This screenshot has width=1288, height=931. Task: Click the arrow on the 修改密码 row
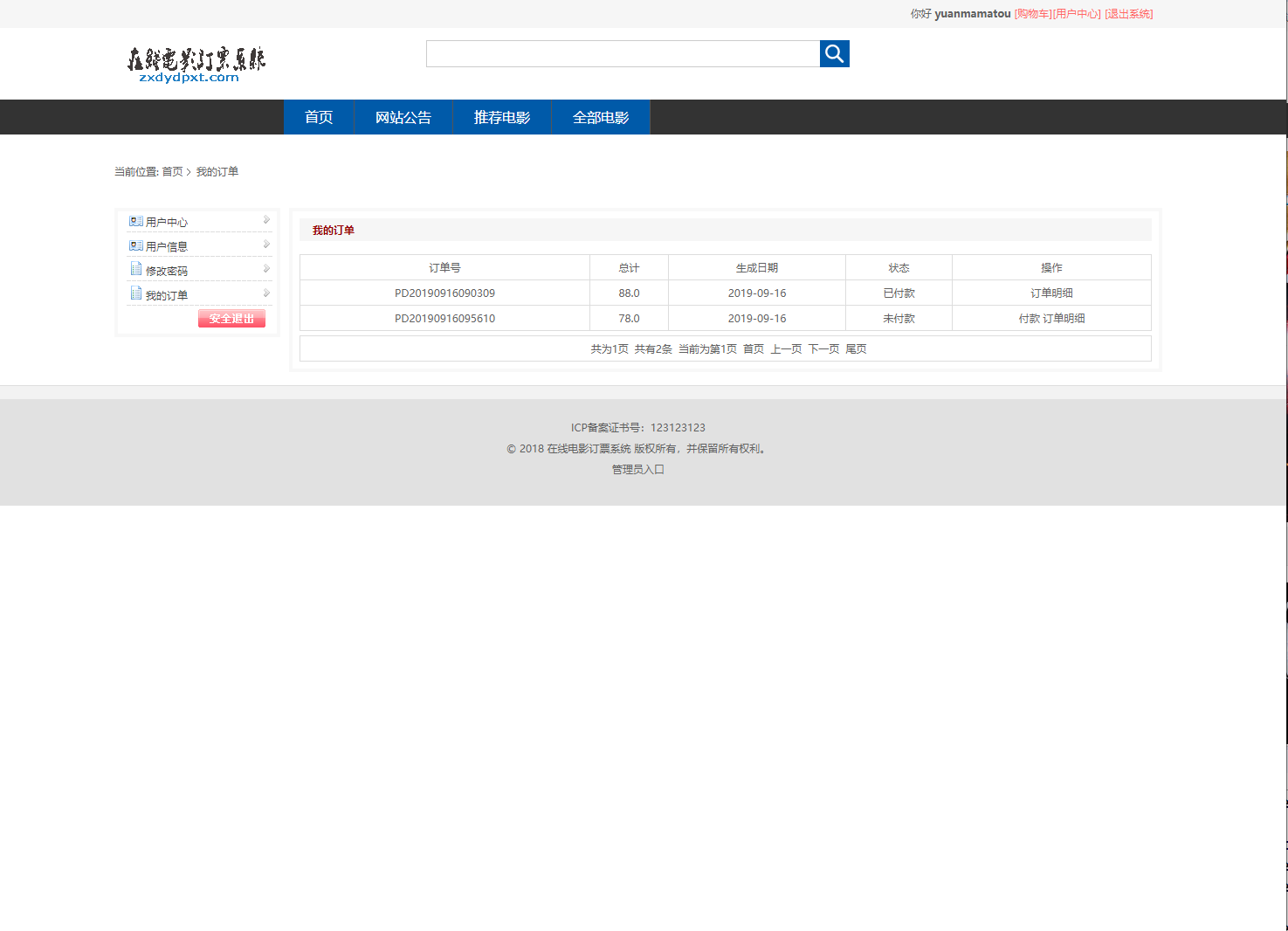click(x=266, y=269)
